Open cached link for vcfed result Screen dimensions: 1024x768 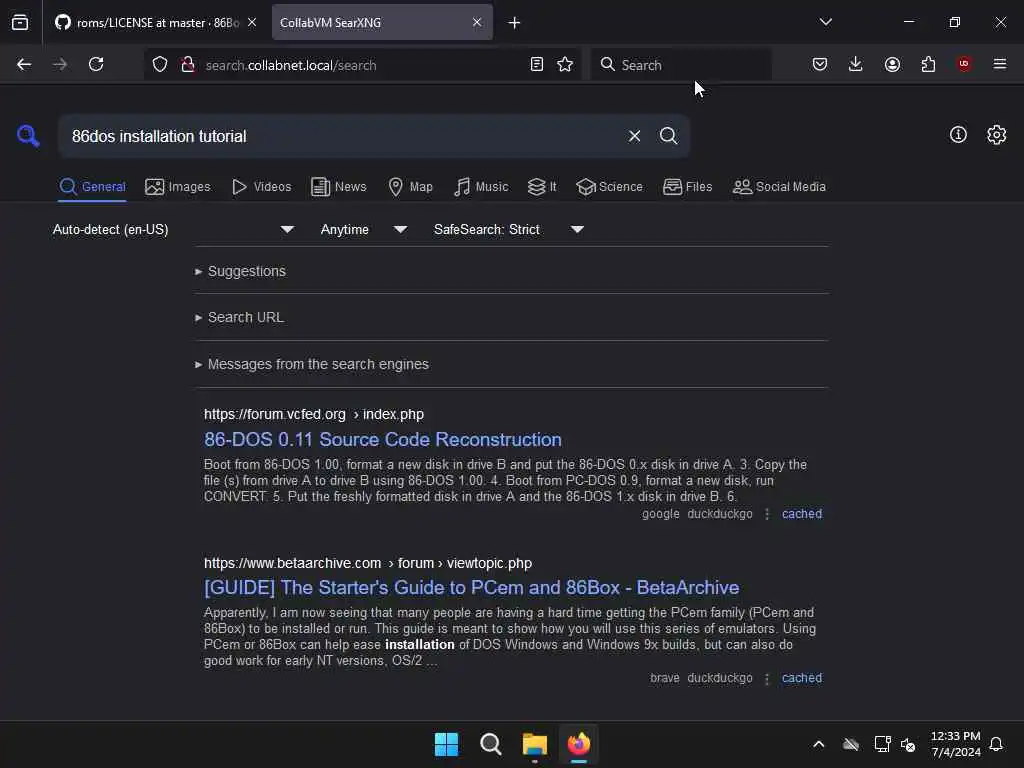(802, 514)
